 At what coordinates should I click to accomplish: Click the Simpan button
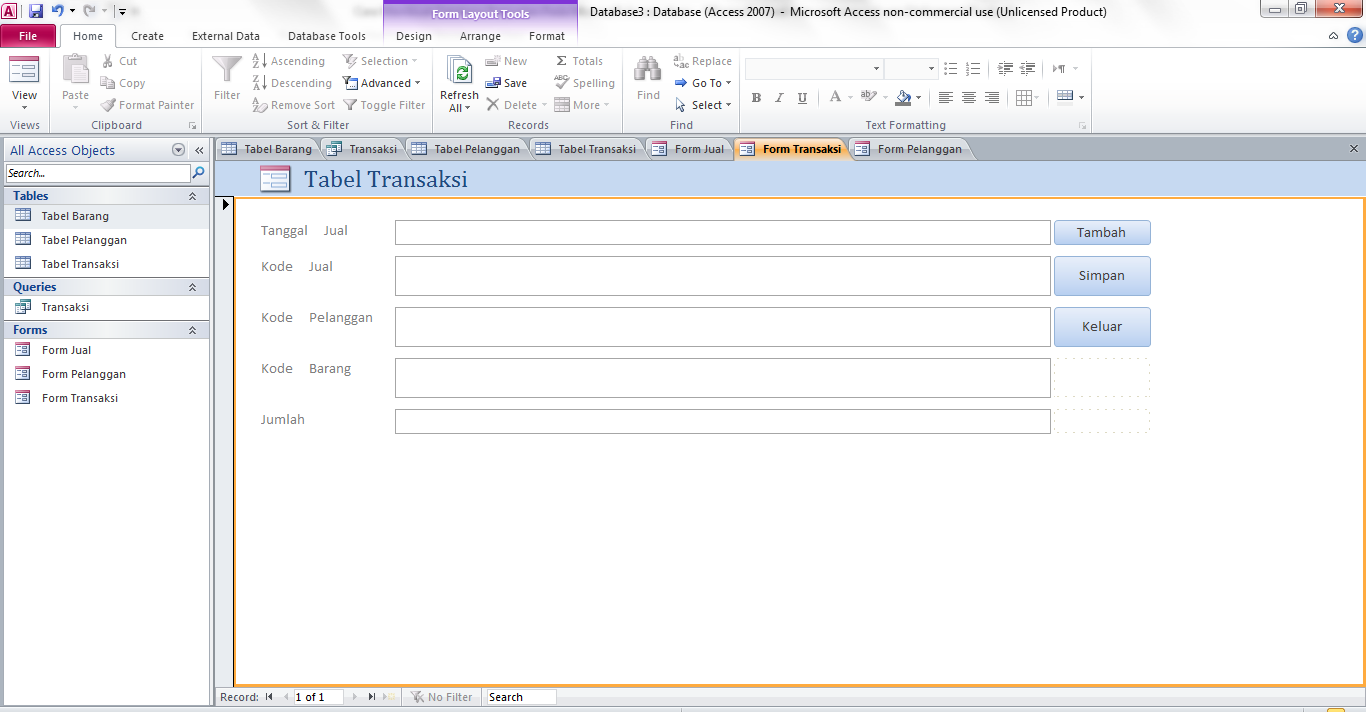[1102, 276]
